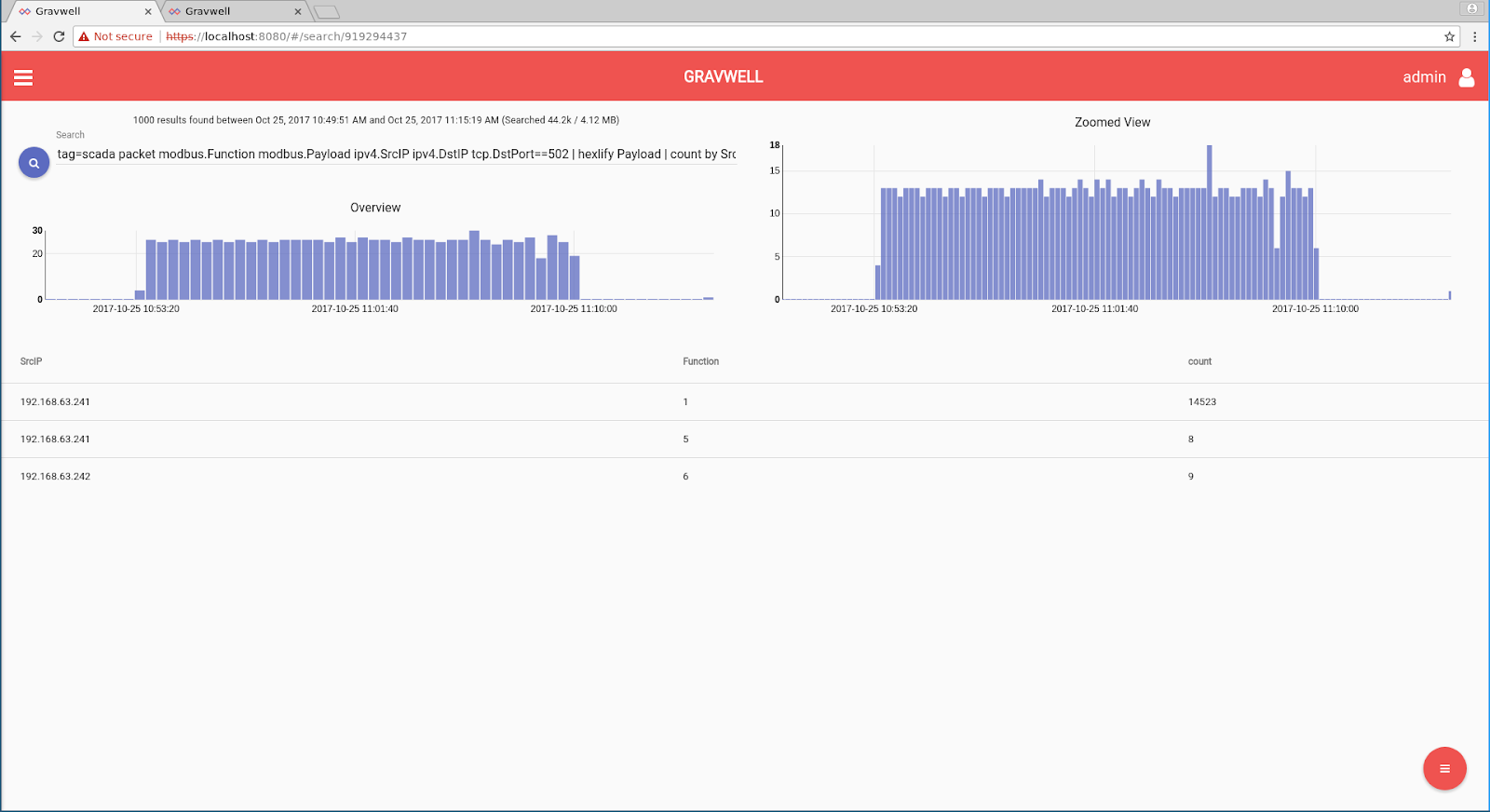Click the Not secure warning icon
This screenshot has width=1490, height=812.
(84, 36)
